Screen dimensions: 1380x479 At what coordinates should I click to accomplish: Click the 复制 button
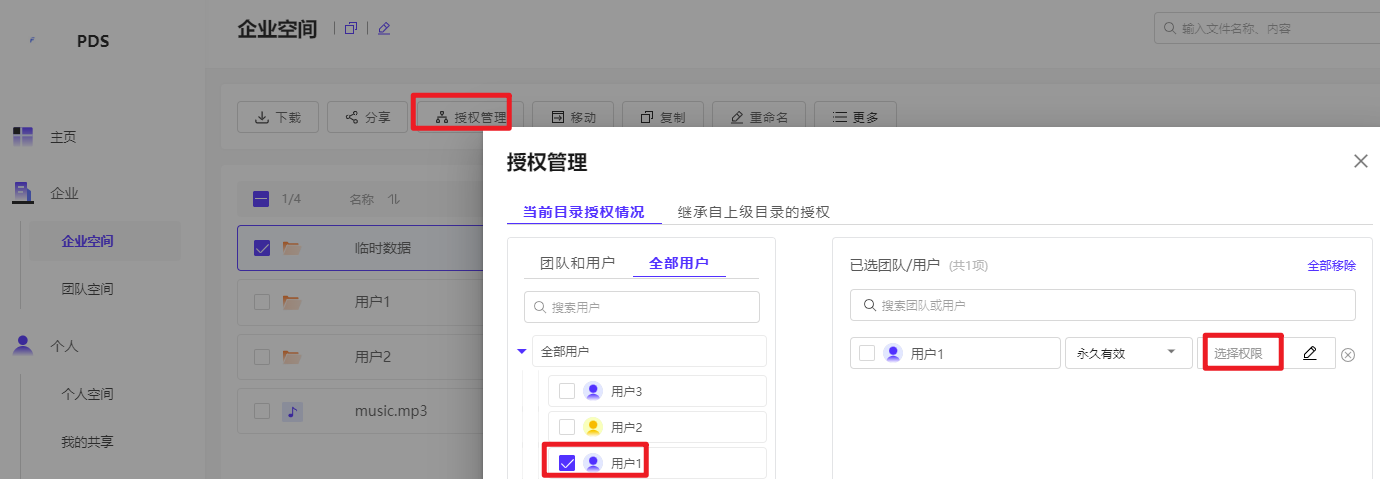663,117
